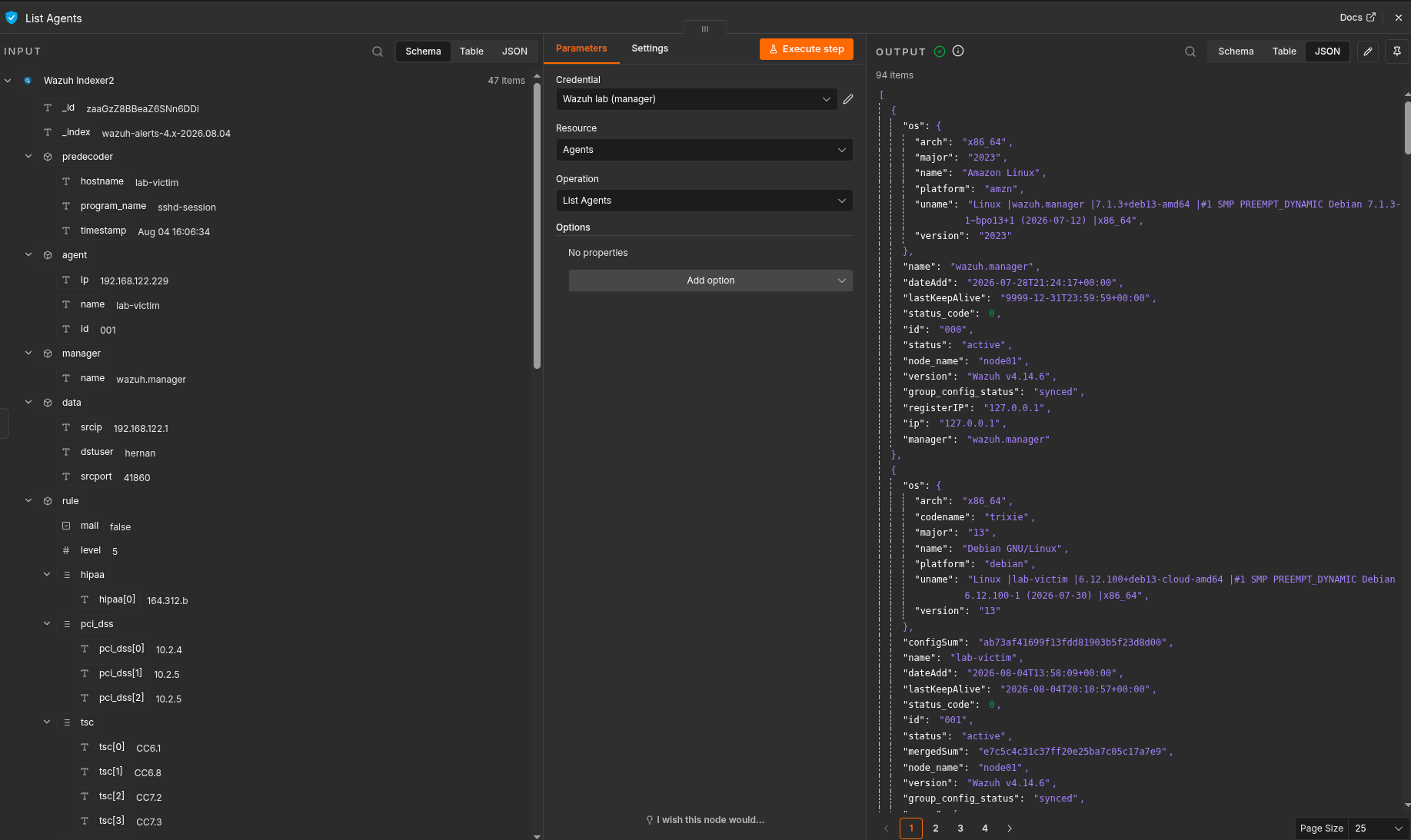Open the output info icon

pyautogui.click(x=958, y=51)
